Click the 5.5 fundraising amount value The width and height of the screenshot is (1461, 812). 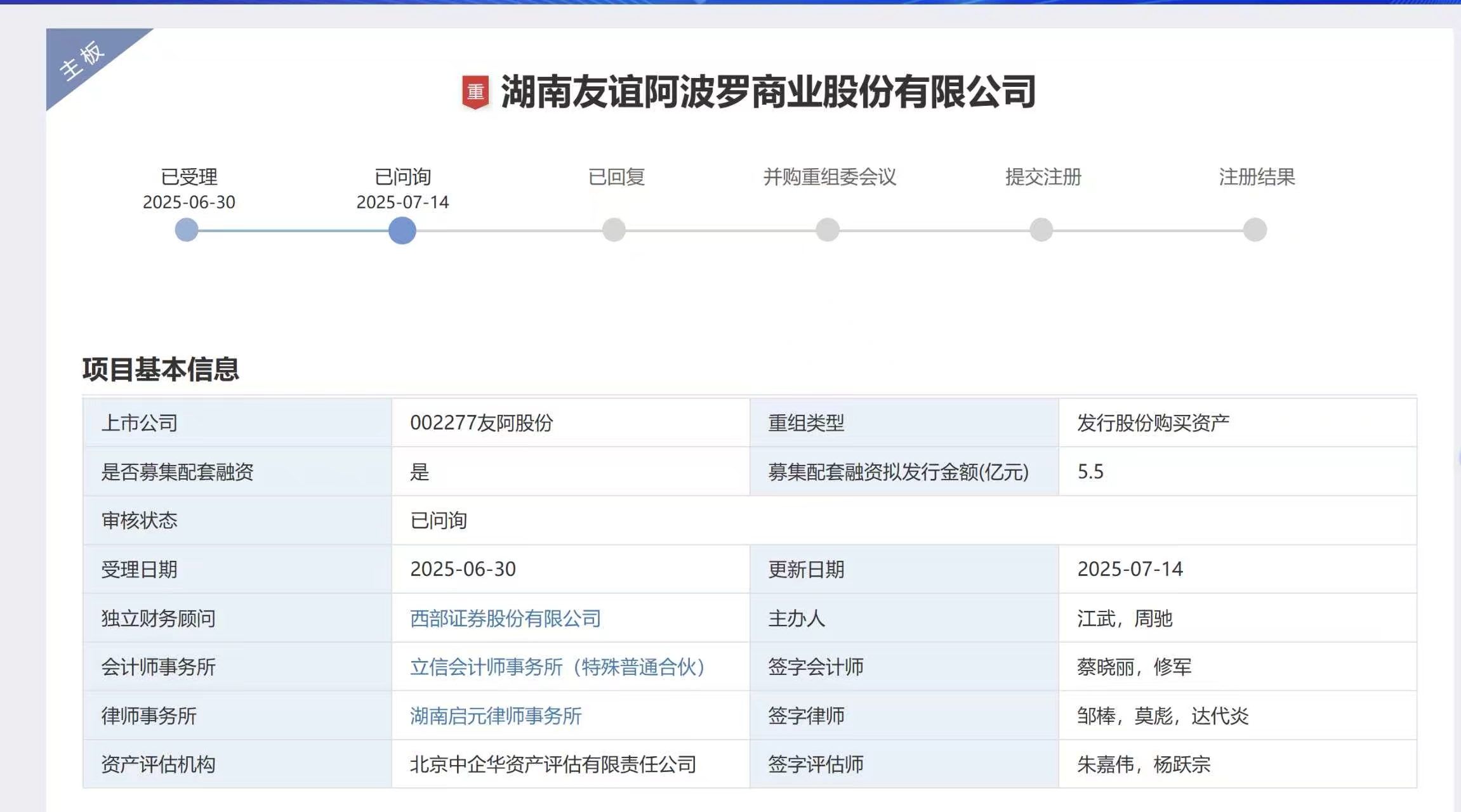click(x=1090, y=471)
